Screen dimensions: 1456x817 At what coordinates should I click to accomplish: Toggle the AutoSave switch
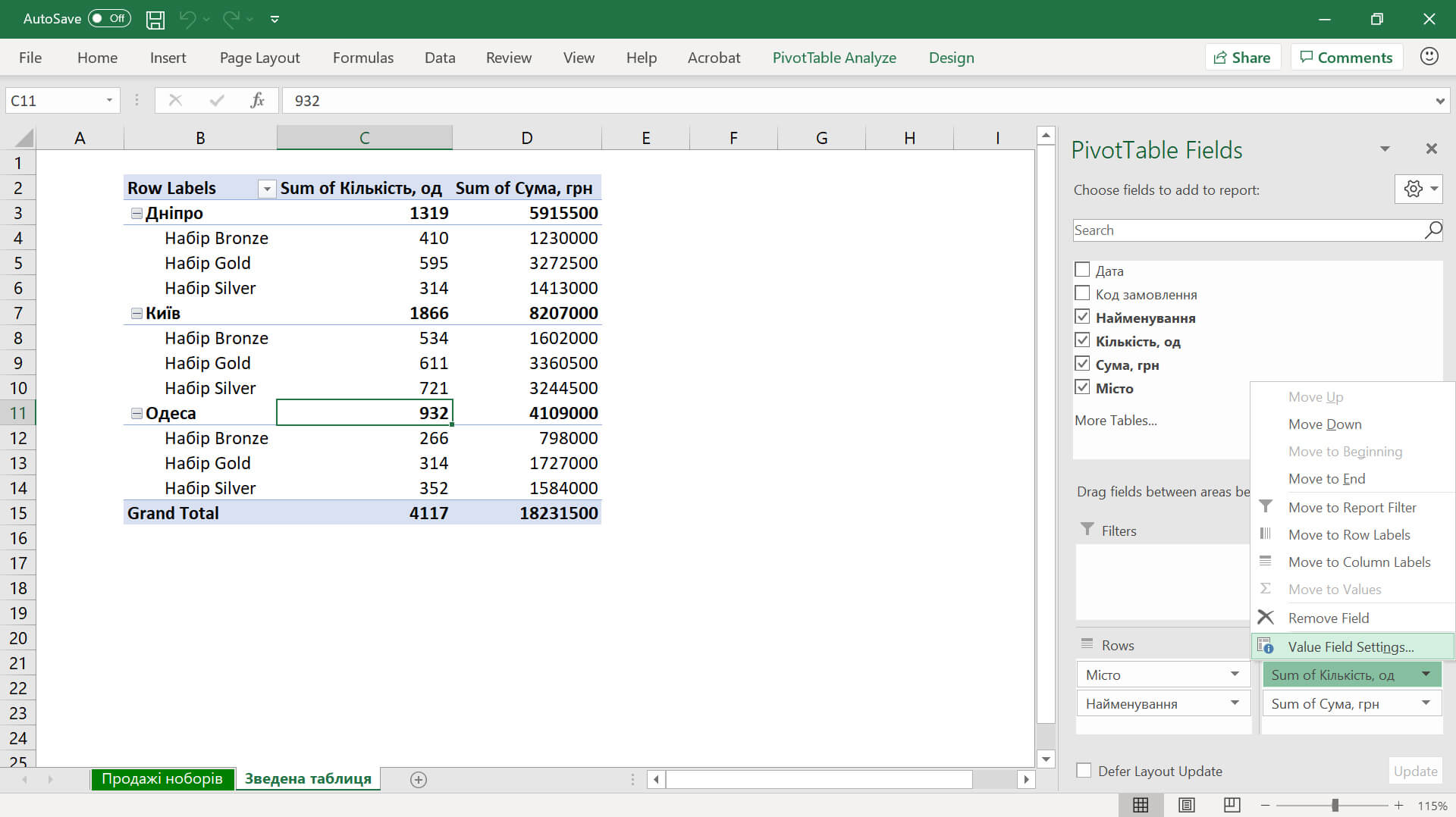pyautogui.click(x=109, y=19)
